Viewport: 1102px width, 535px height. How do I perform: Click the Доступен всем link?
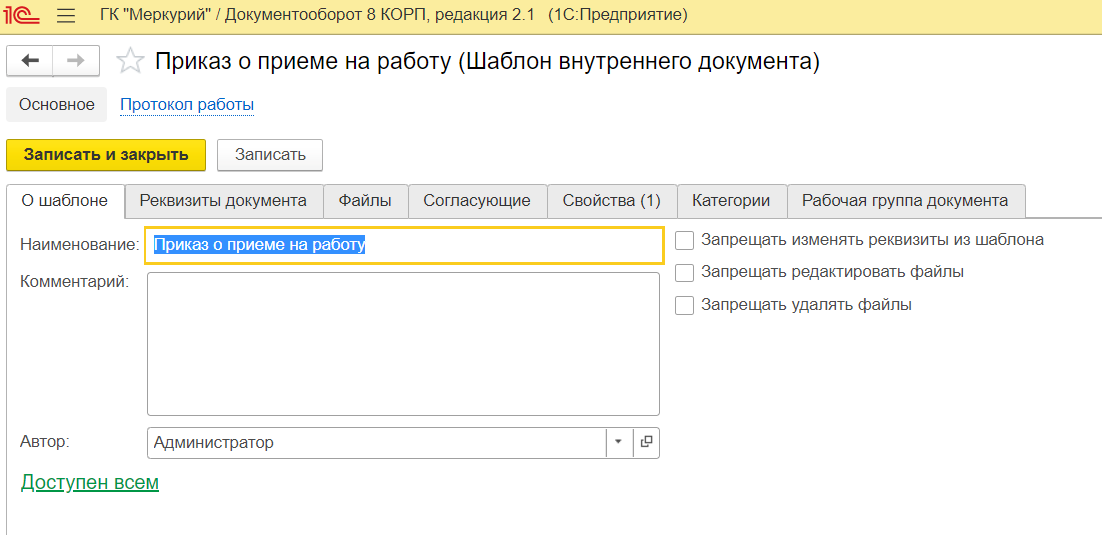pos(90,483)
